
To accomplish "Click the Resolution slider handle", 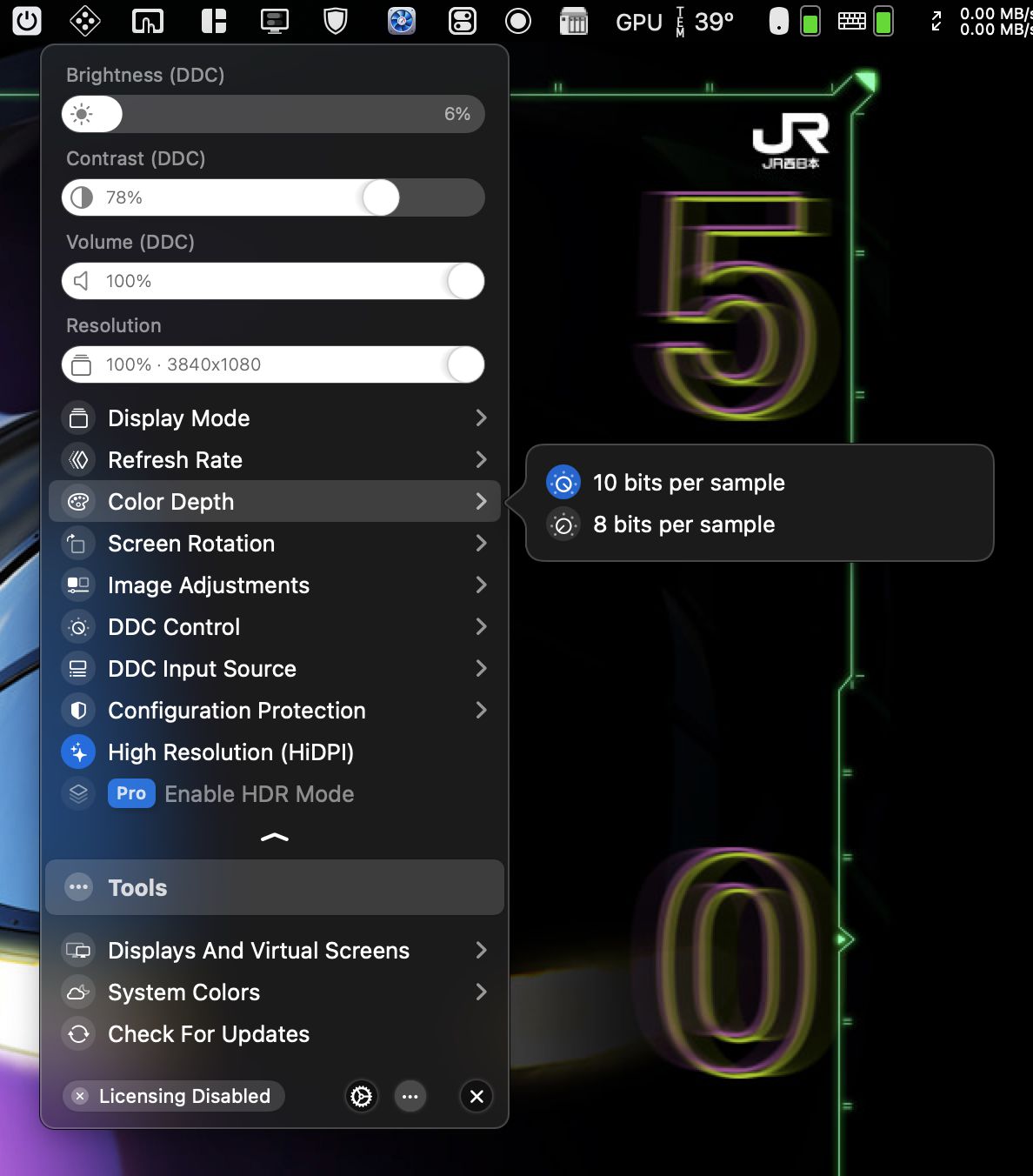I will coord(465,364).
